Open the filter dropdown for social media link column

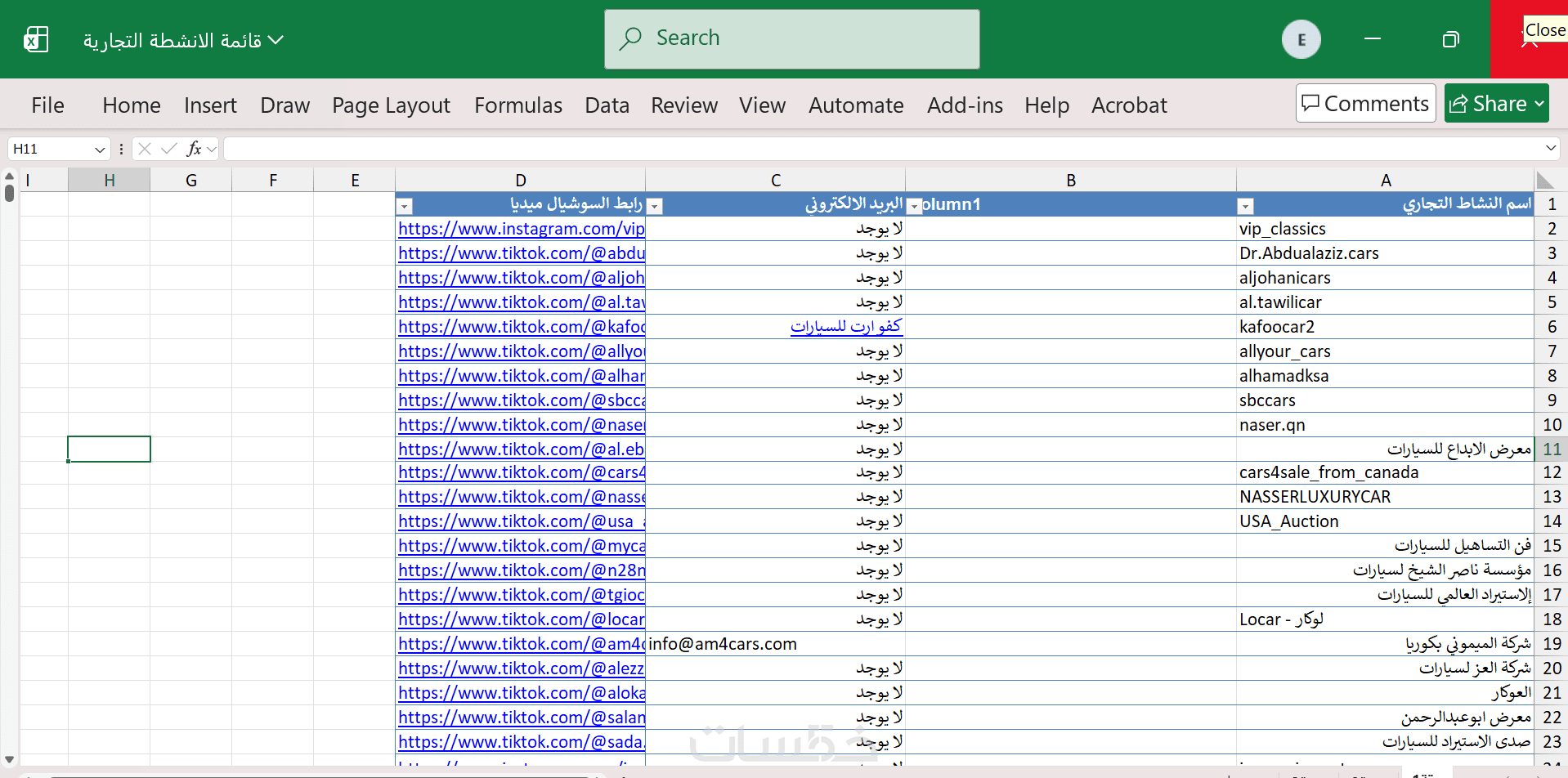tap(405, 207)
